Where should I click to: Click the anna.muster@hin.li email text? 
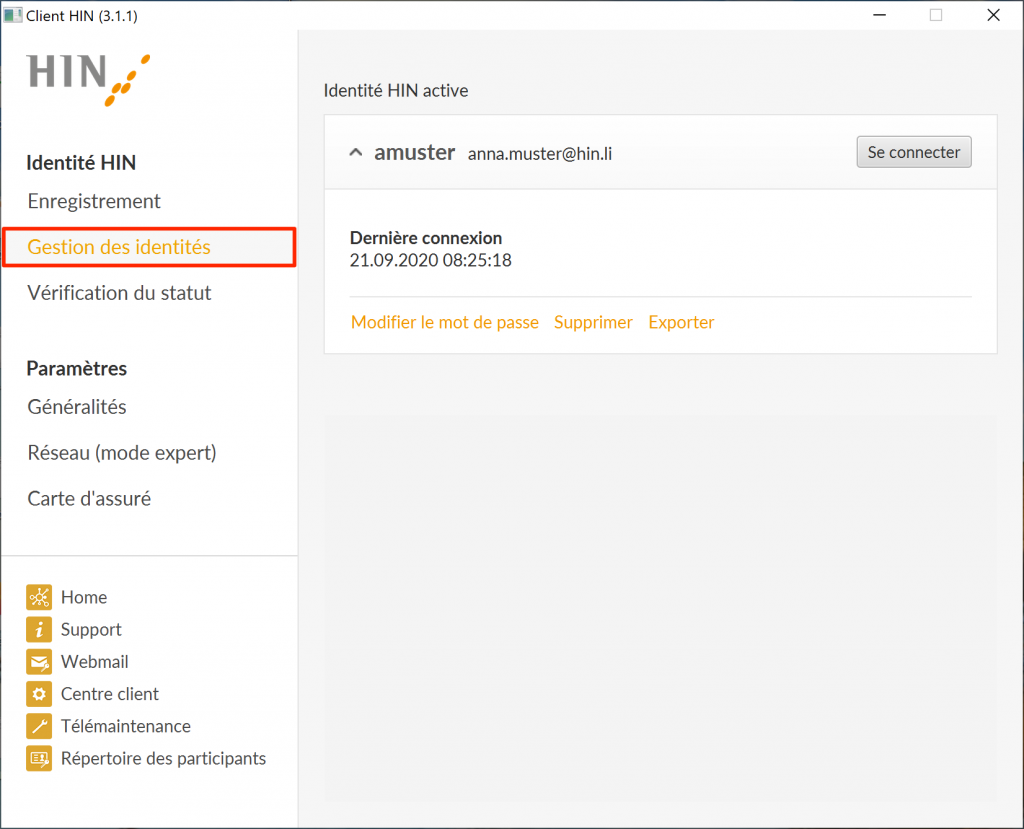(x=540, y=154)
